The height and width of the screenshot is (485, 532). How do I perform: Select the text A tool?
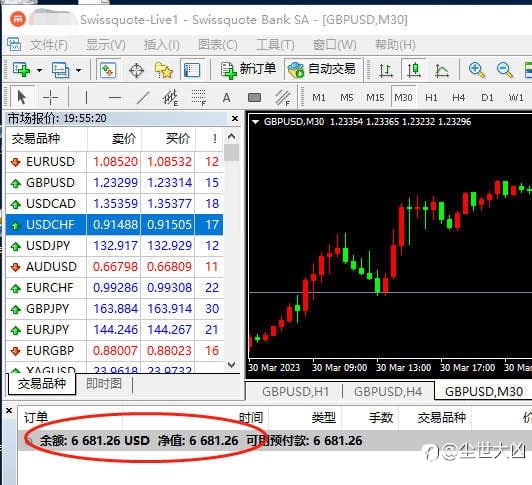point(226,98)
